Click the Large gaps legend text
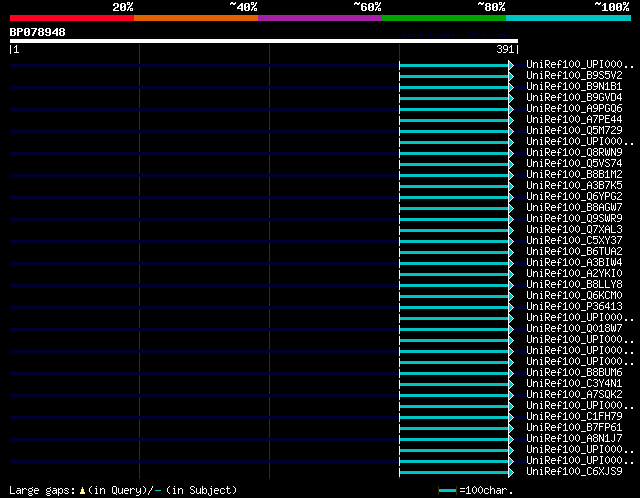 click(x=42, y=491)
